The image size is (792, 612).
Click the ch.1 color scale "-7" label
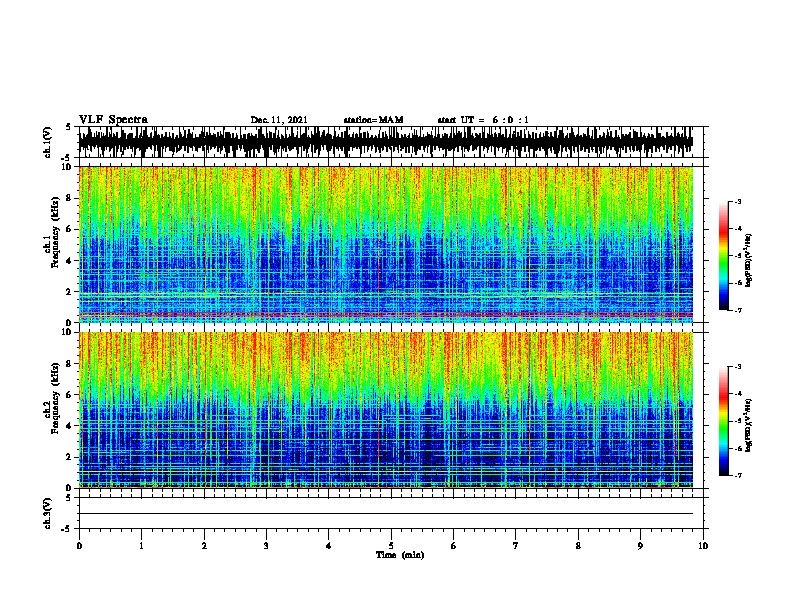(x=738, y=310)
